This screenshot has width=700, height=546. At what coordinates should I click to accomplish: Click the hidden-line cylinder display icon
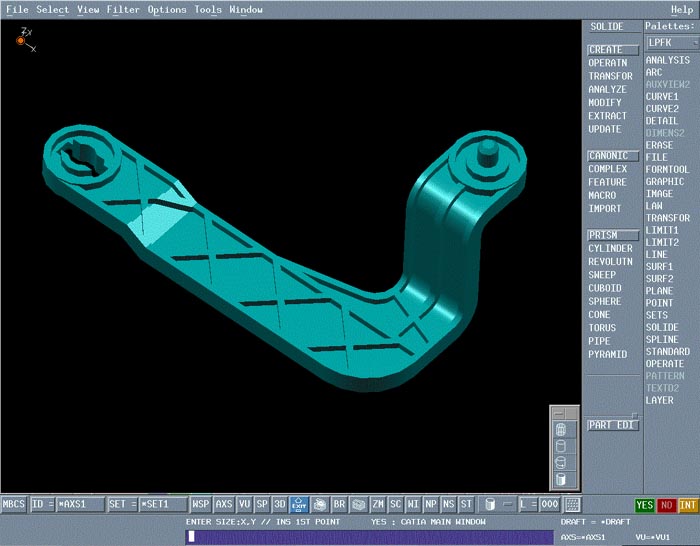(561, 446)
